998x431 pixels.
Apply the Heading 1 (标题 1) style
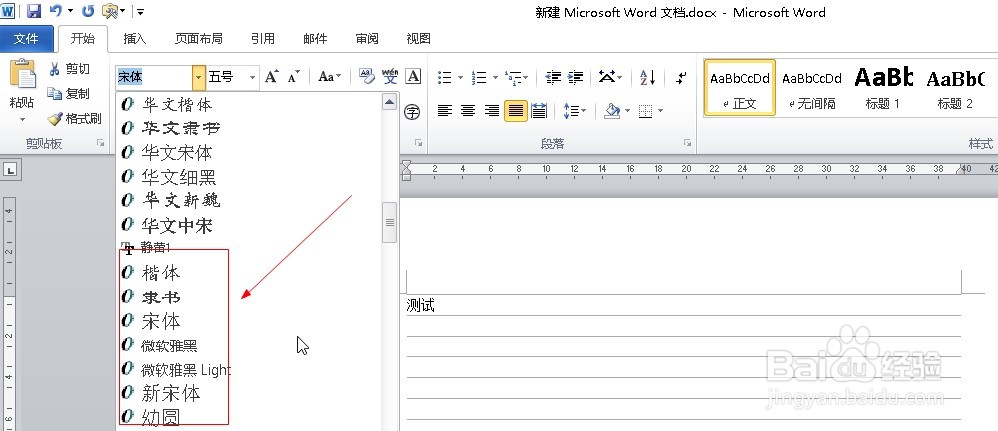point(883,88)
